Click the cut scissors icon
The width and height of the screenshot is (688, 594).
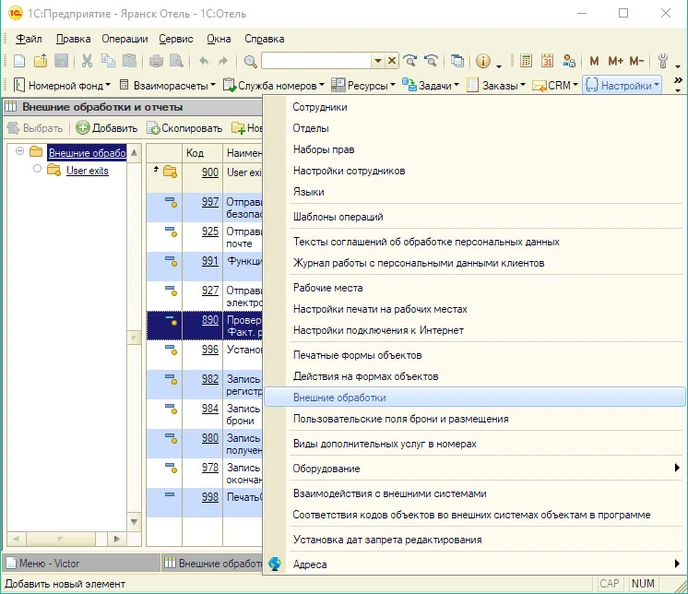[87, 62]
